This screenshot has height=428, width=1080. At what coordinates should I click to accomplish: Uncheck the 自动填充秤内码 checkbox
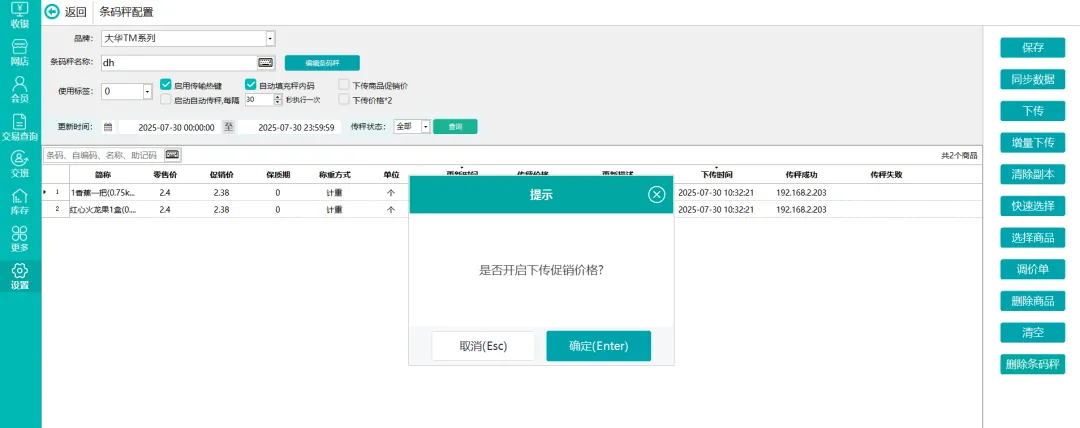tap(251, 86)
